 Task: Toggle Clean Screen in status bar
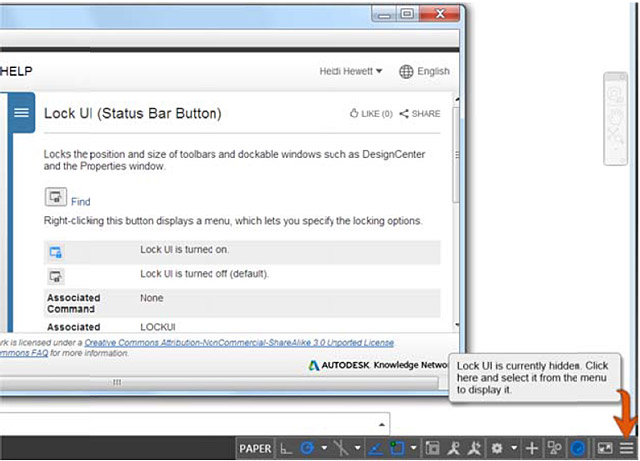(605, 448)
